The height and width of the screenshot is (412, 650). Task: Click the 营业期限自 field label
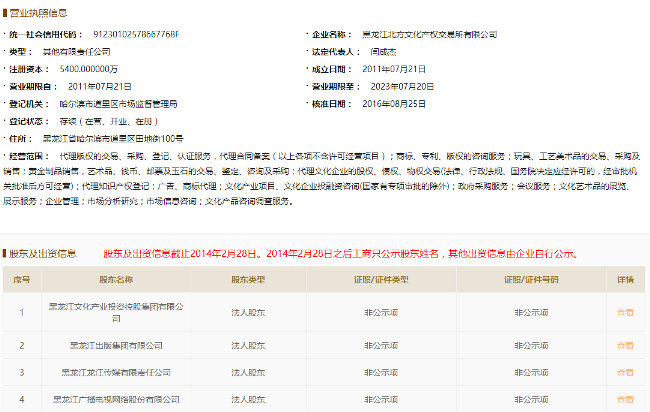coord(33,87)
